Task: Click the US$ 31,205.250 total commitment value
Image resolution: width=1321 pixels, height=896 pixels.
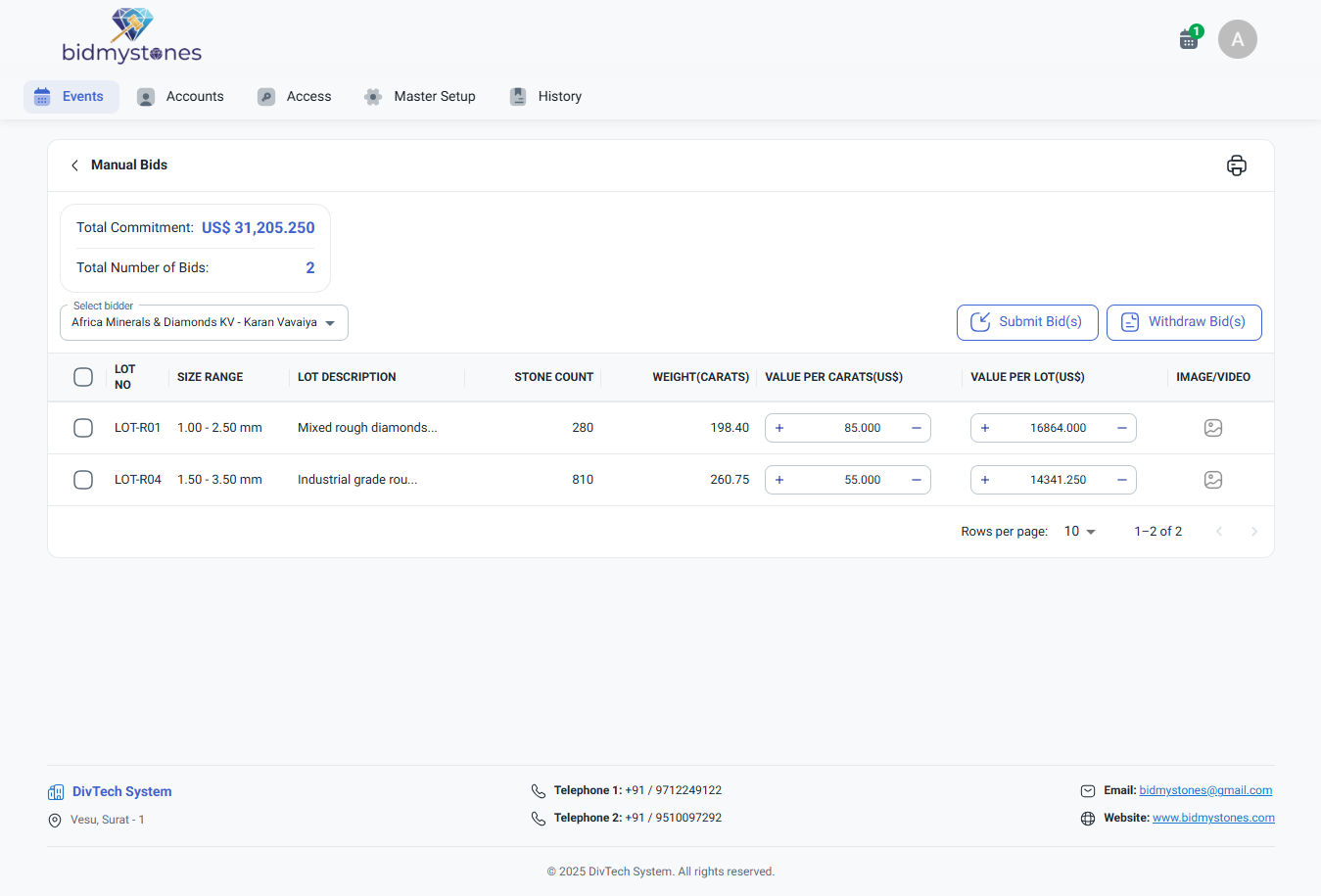Action: tap(259, 228)
